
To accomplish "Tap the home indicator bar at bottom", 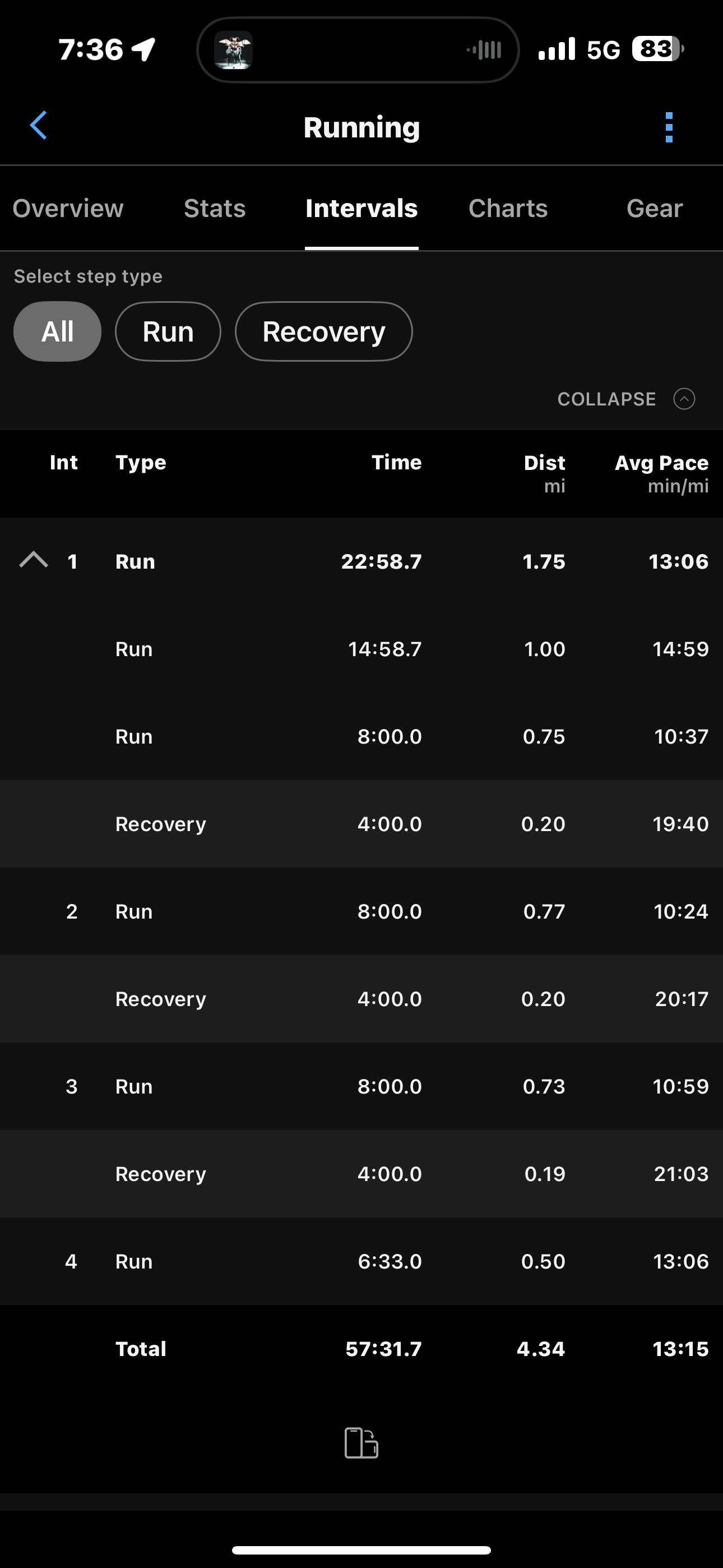I will 361,1549.
